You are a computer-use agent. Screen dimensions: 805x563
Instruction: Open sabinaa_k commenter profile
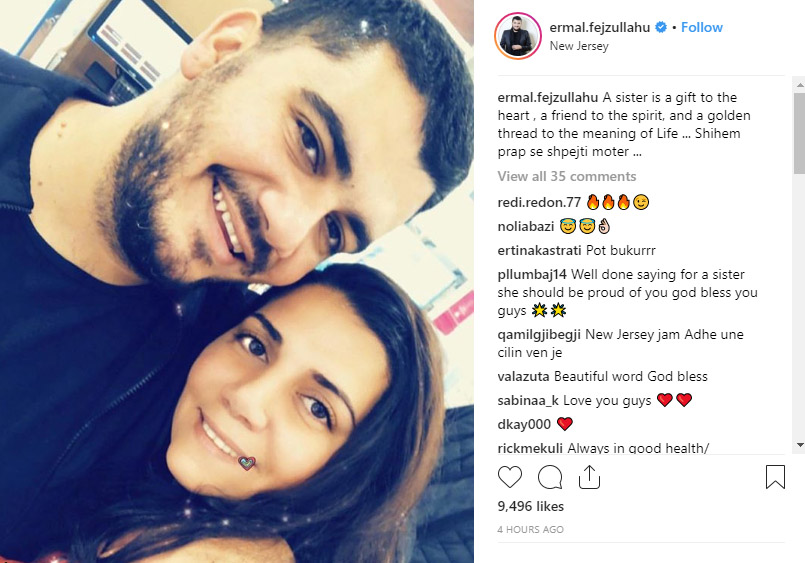(528, 400)
